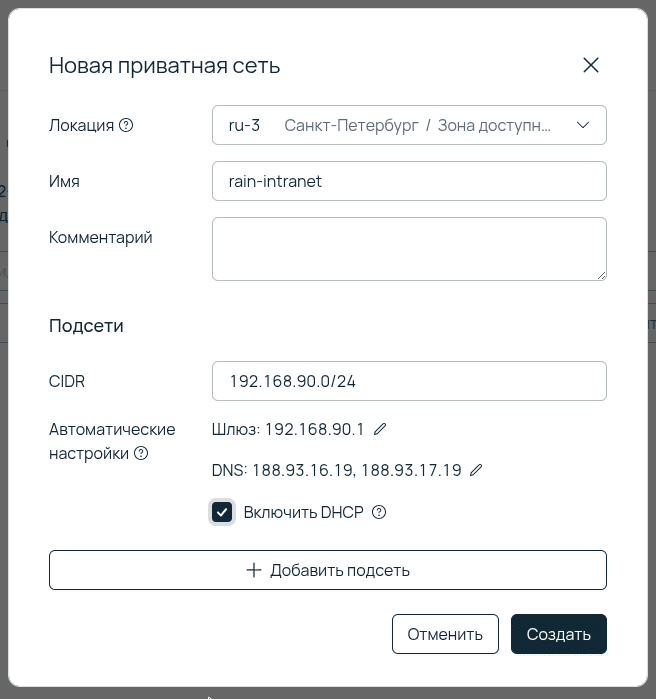Click the Шлюз: 192.168.90.1 text
The image size is (656, 699).
[288, 429]
